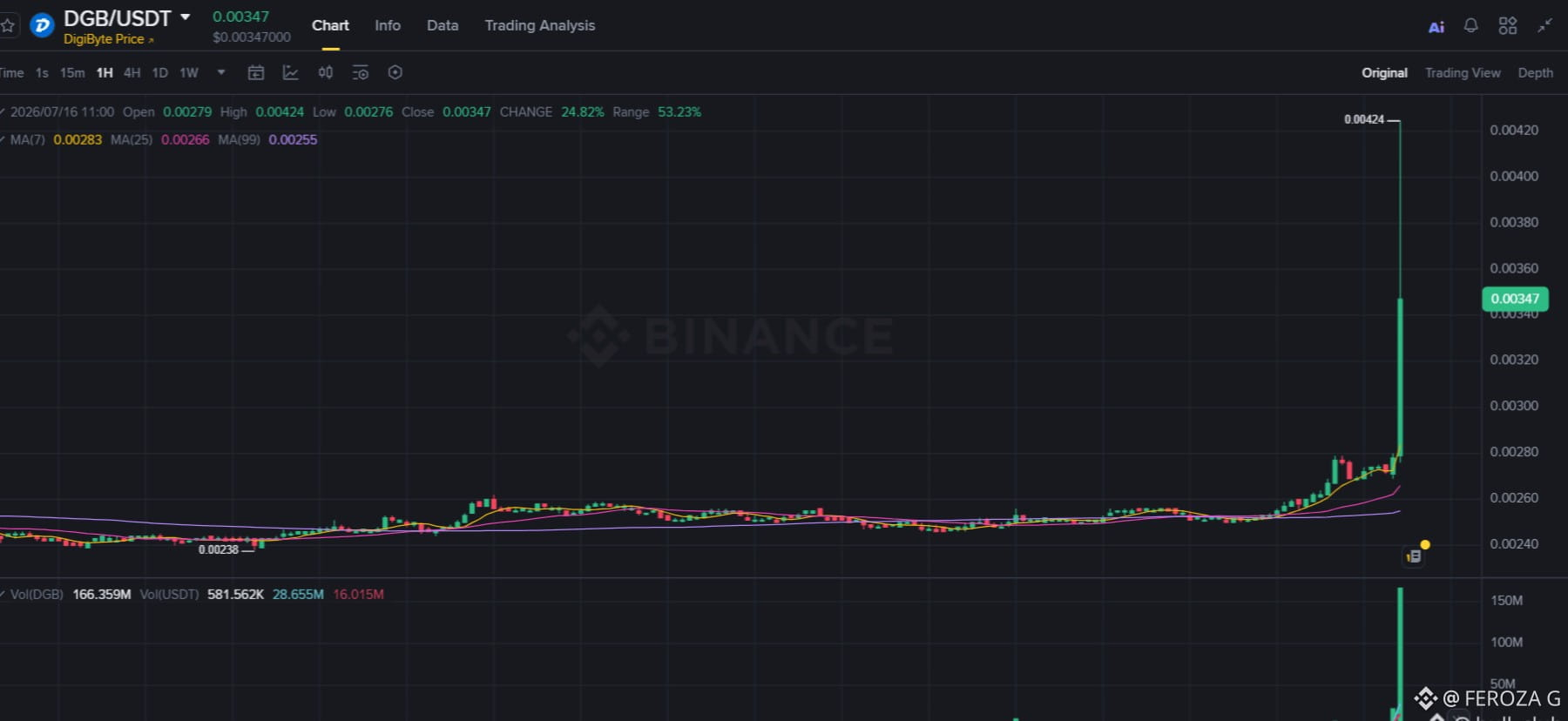
Task: Click the Close value in the OHLC row
Action: tap(467, 112)
